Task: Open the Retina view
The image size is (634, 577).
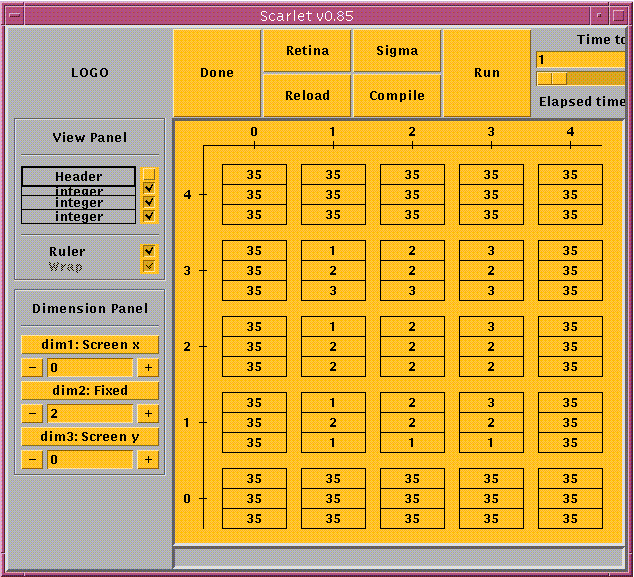Action: 307,51
